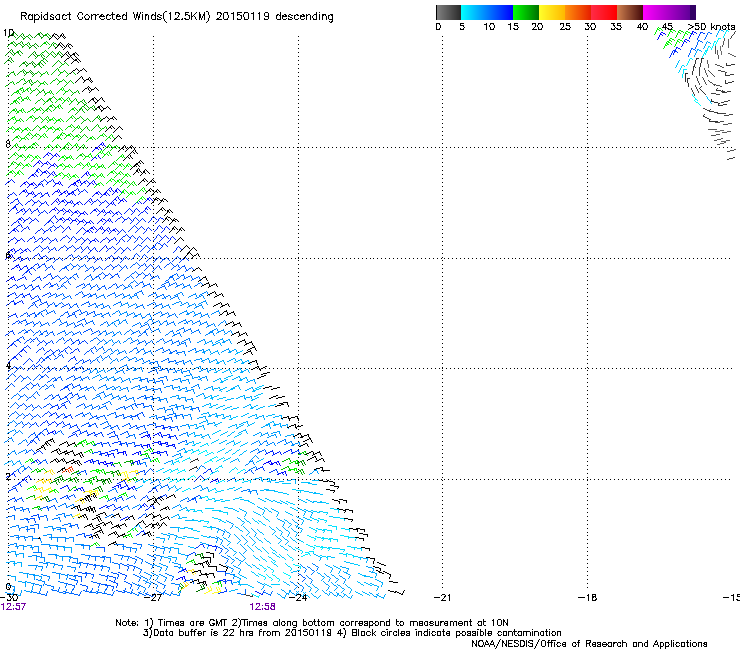This screenshot has height=650, width=740.
Task: Click the brown 35-40 knots legend swatch
Action: [x=630, y=12]
